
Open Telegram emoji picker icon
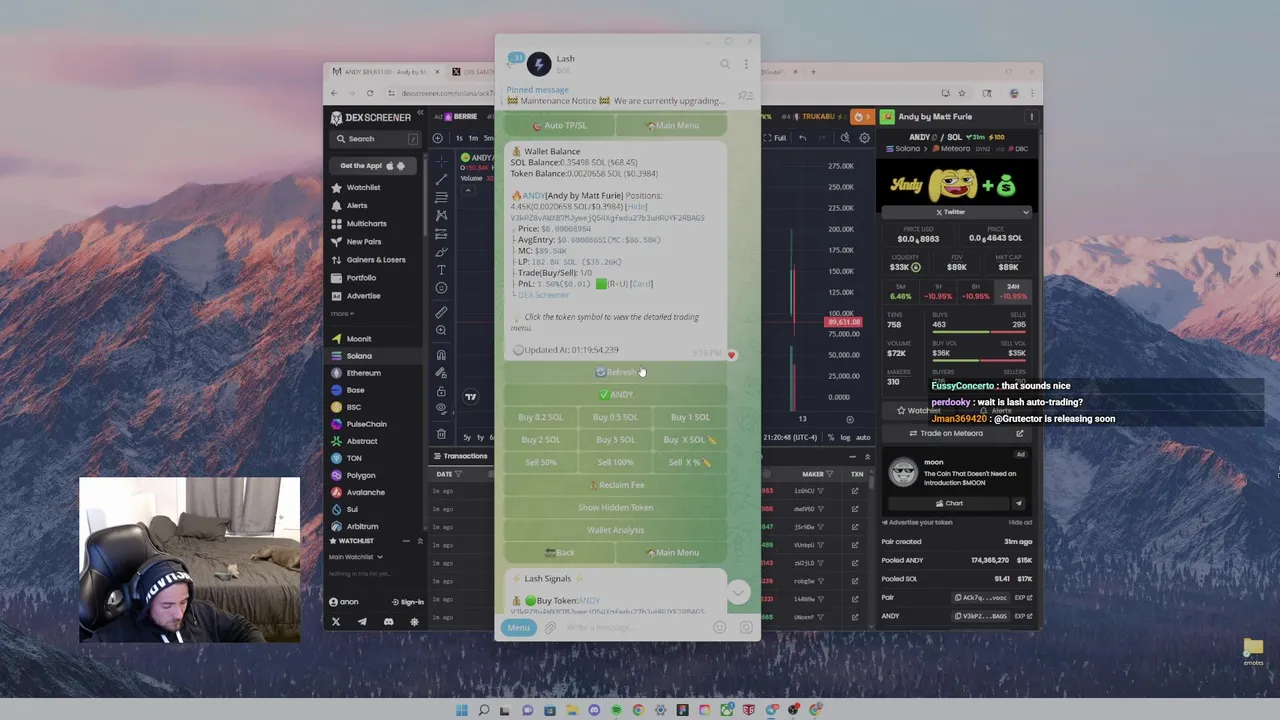click(719, 628)
